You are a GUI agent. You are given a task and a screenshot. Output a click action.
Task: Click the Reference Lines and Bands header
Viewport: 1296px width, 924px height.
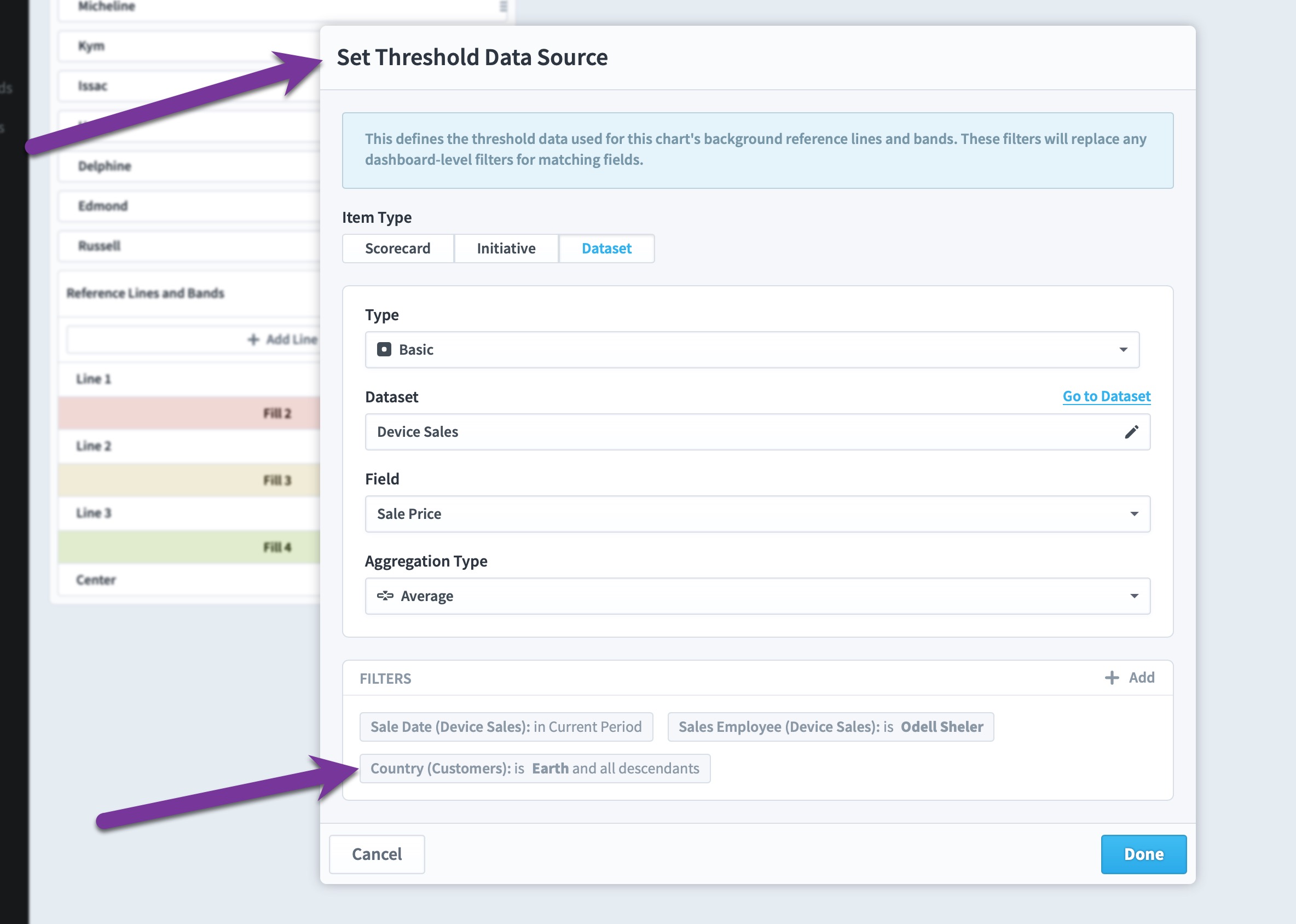tap(146, 293)
